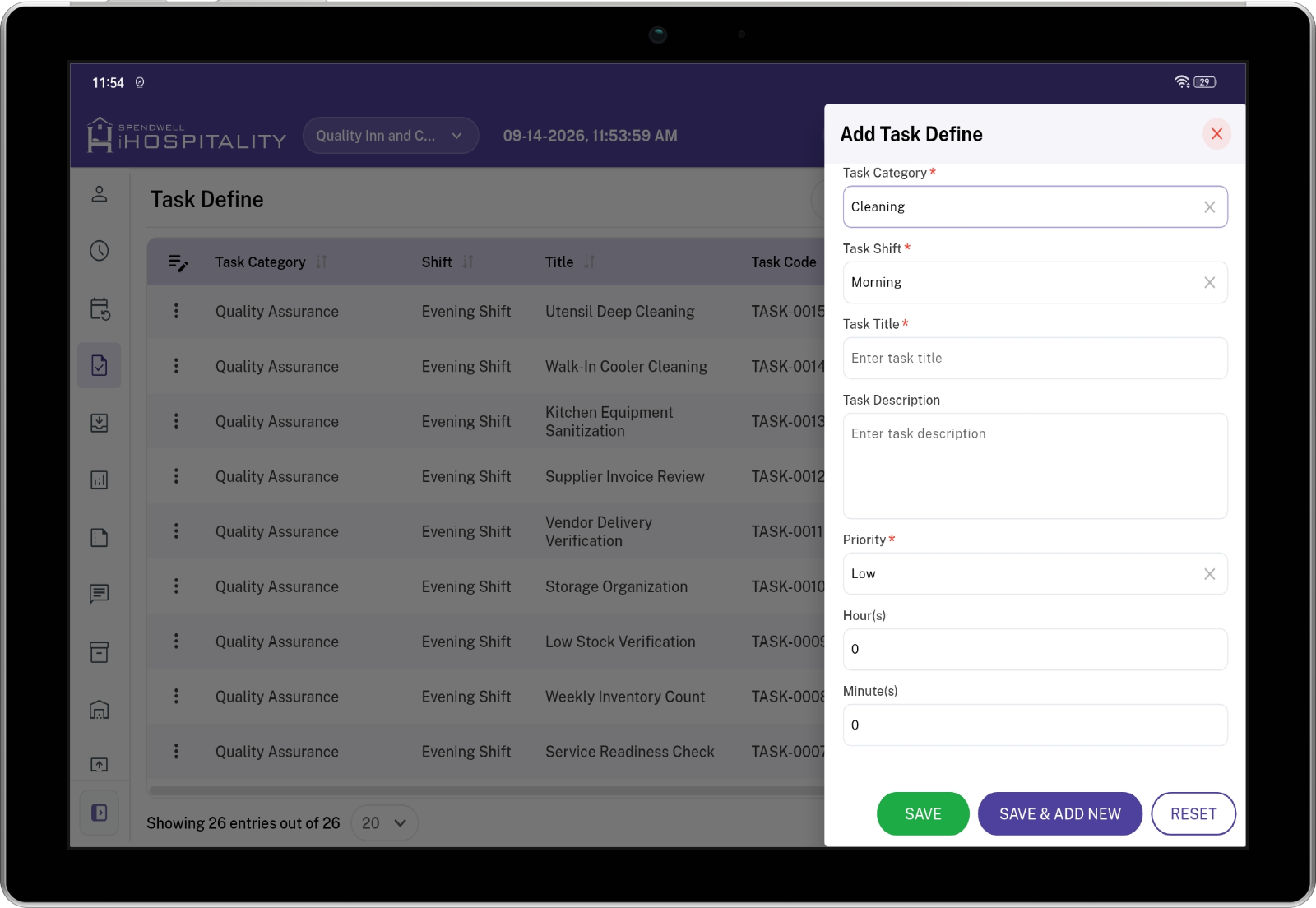This screenshot has height=908, width=1316.
Task: Clear the Low priority selection
Action: (1209, 574)
